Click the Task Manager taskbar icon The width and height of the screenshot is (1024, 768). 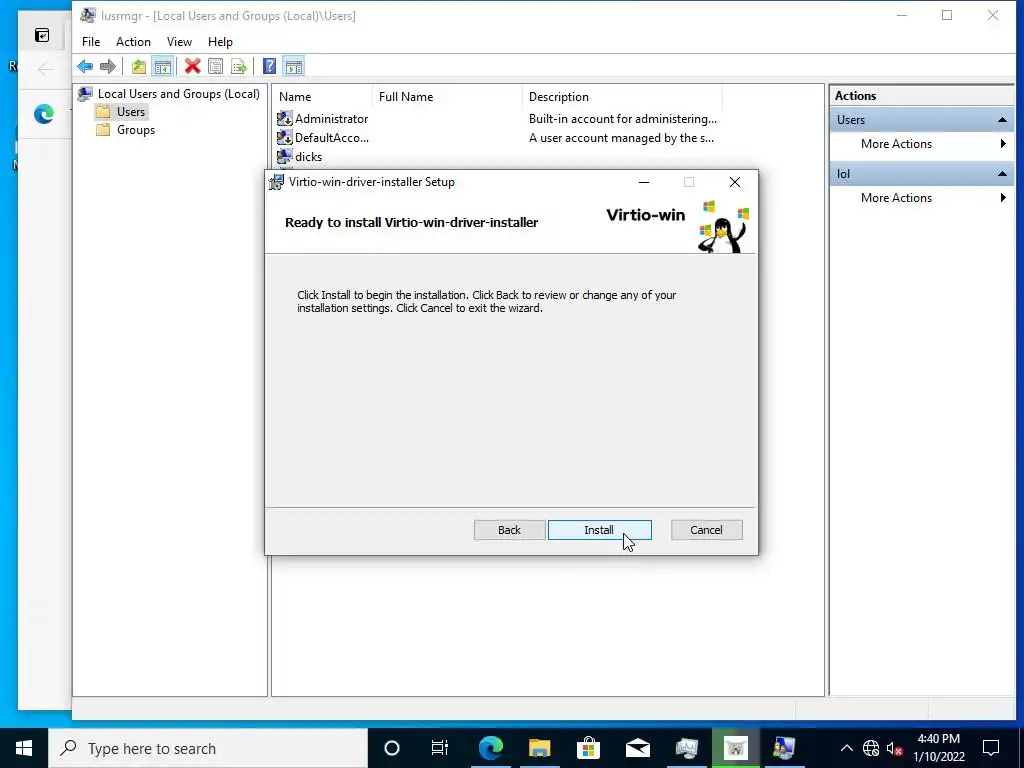686,748
